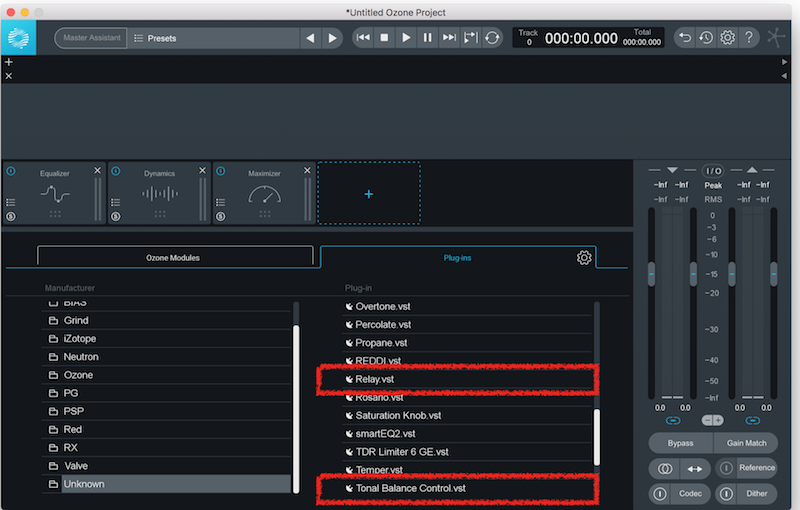This screenshot has height=510, width=800.
Task: Select Valve manufacturer folder
Action: point(166,466)
